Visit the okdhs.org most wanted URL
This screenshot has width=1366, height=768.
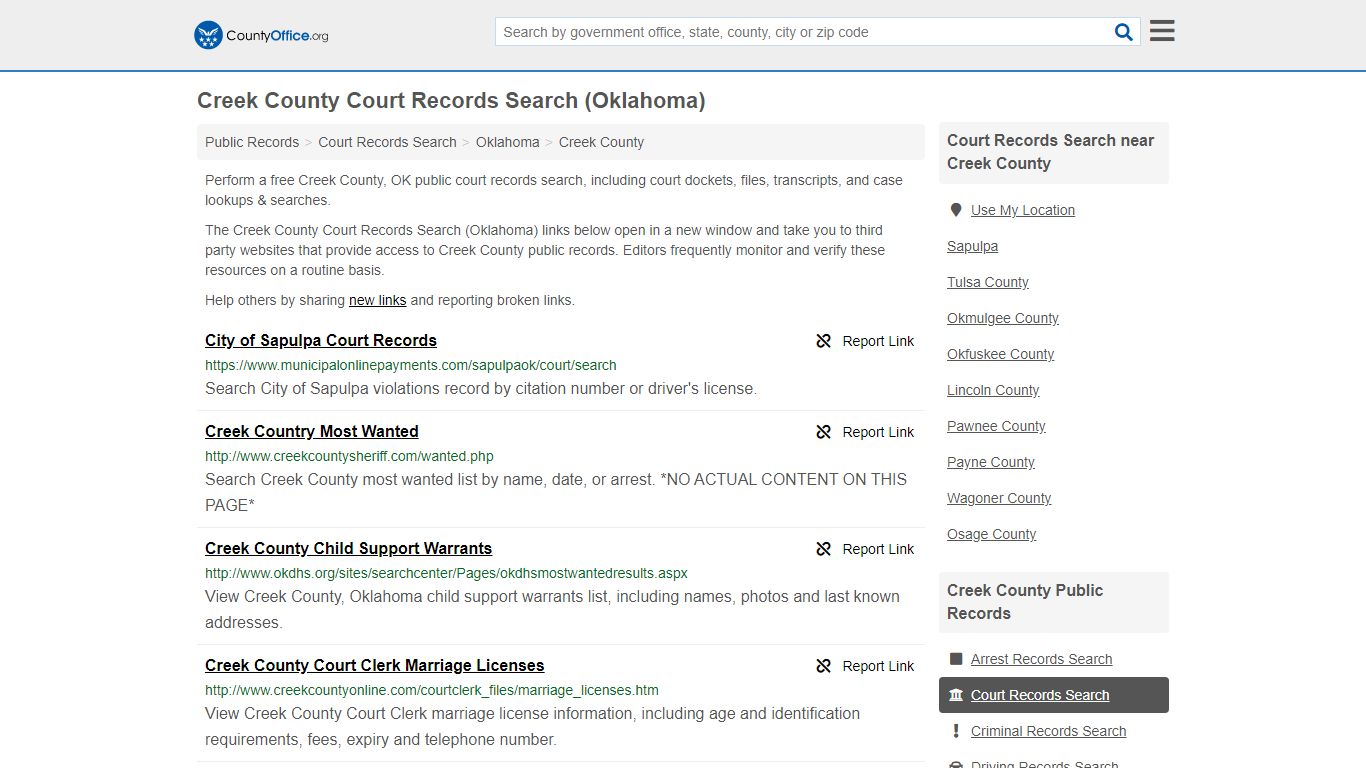tap(446, 573)
